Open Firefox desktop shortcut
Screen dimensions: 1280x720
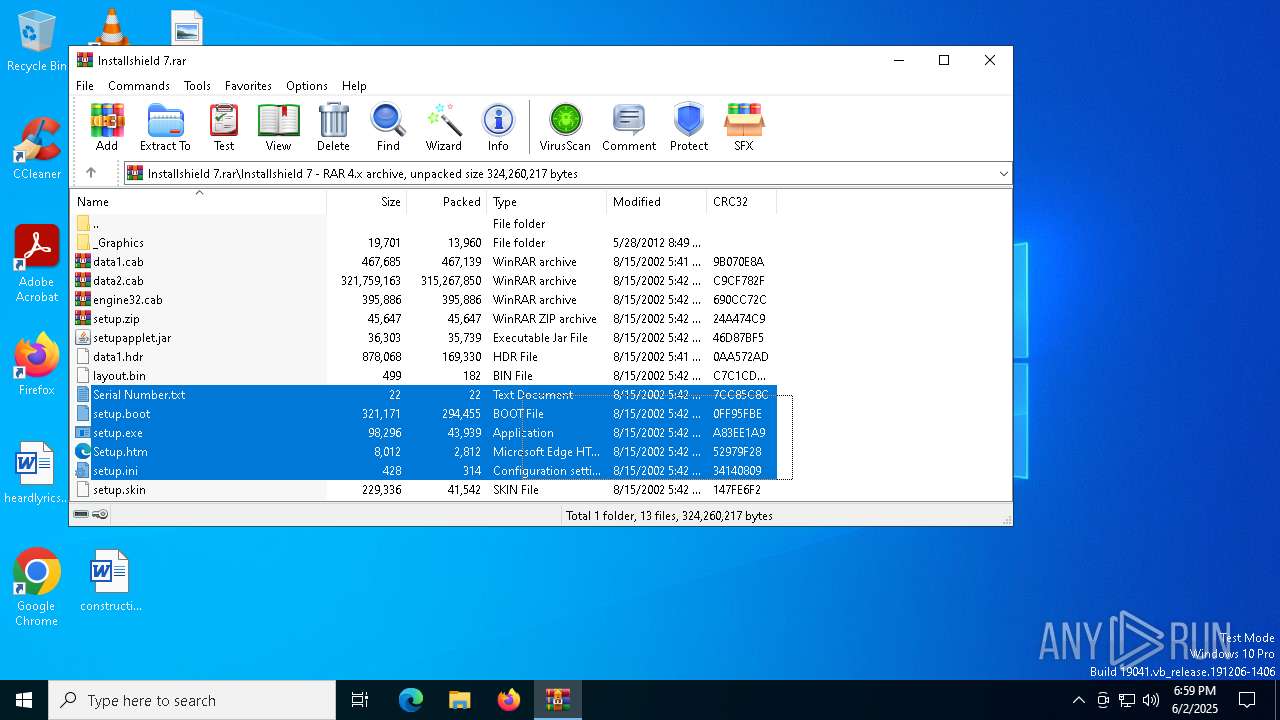coord(37,365)
